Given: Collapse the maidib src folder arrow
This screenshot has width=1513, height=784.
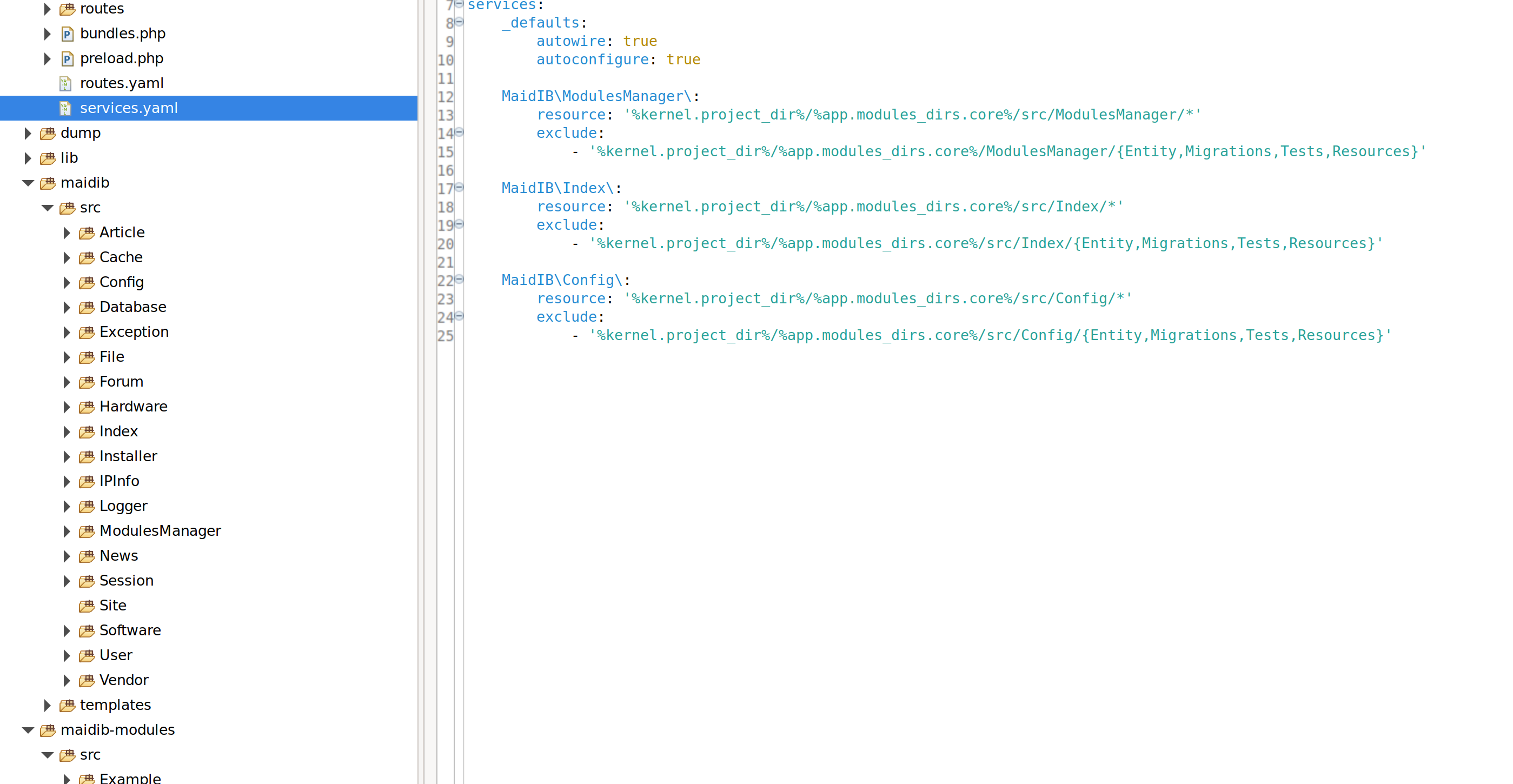Looking at the screenshot, I should 47,207.
